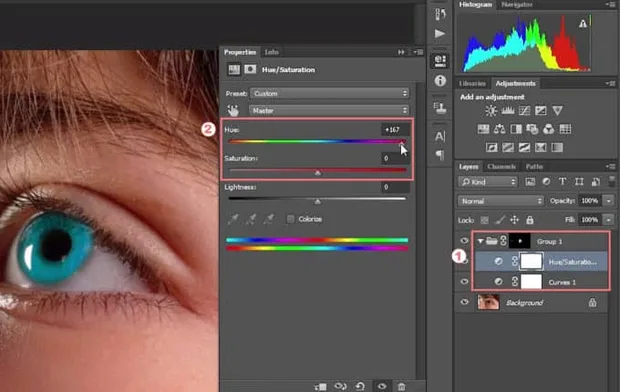The image size is (620, 392).
Task: Add a Color Balance adjustment
Action: click(499, 129)
